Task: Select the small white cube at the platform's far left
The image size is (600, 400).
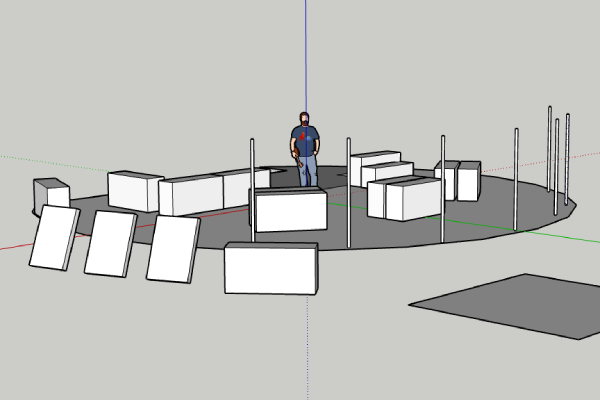Action: point(51,193)
